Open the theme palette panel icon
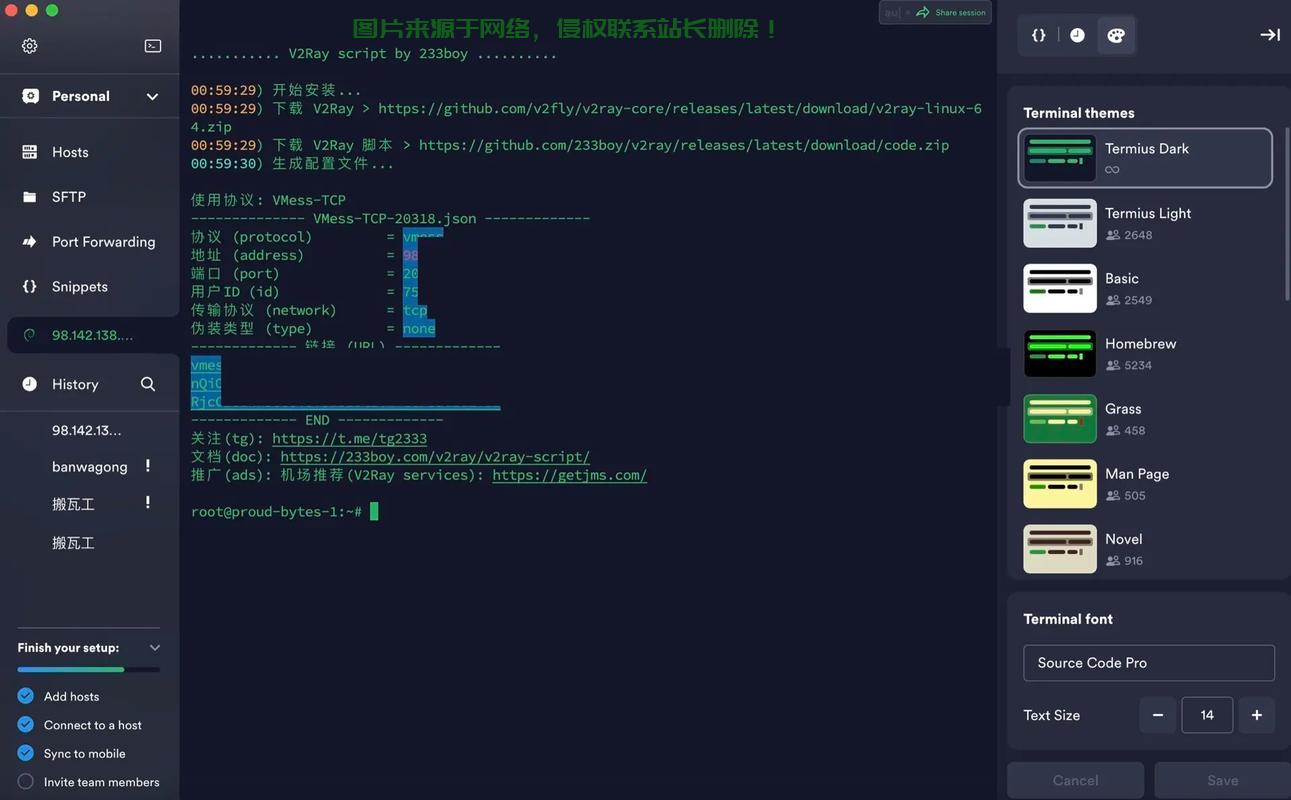 pyautogui.click(x=1116, y=35)
